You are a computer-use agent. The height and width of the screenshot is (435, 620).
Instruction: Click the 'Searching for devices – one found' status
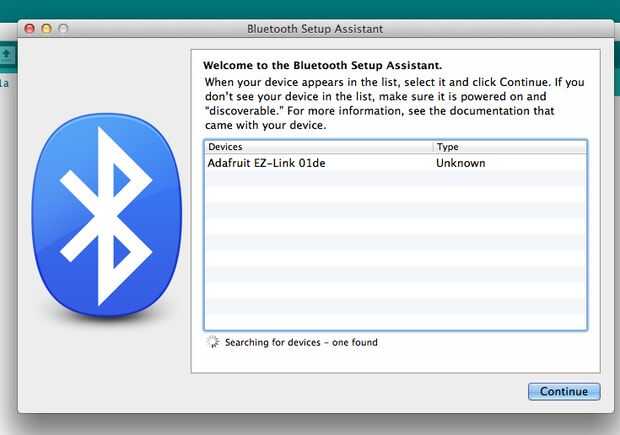[301, 342]
